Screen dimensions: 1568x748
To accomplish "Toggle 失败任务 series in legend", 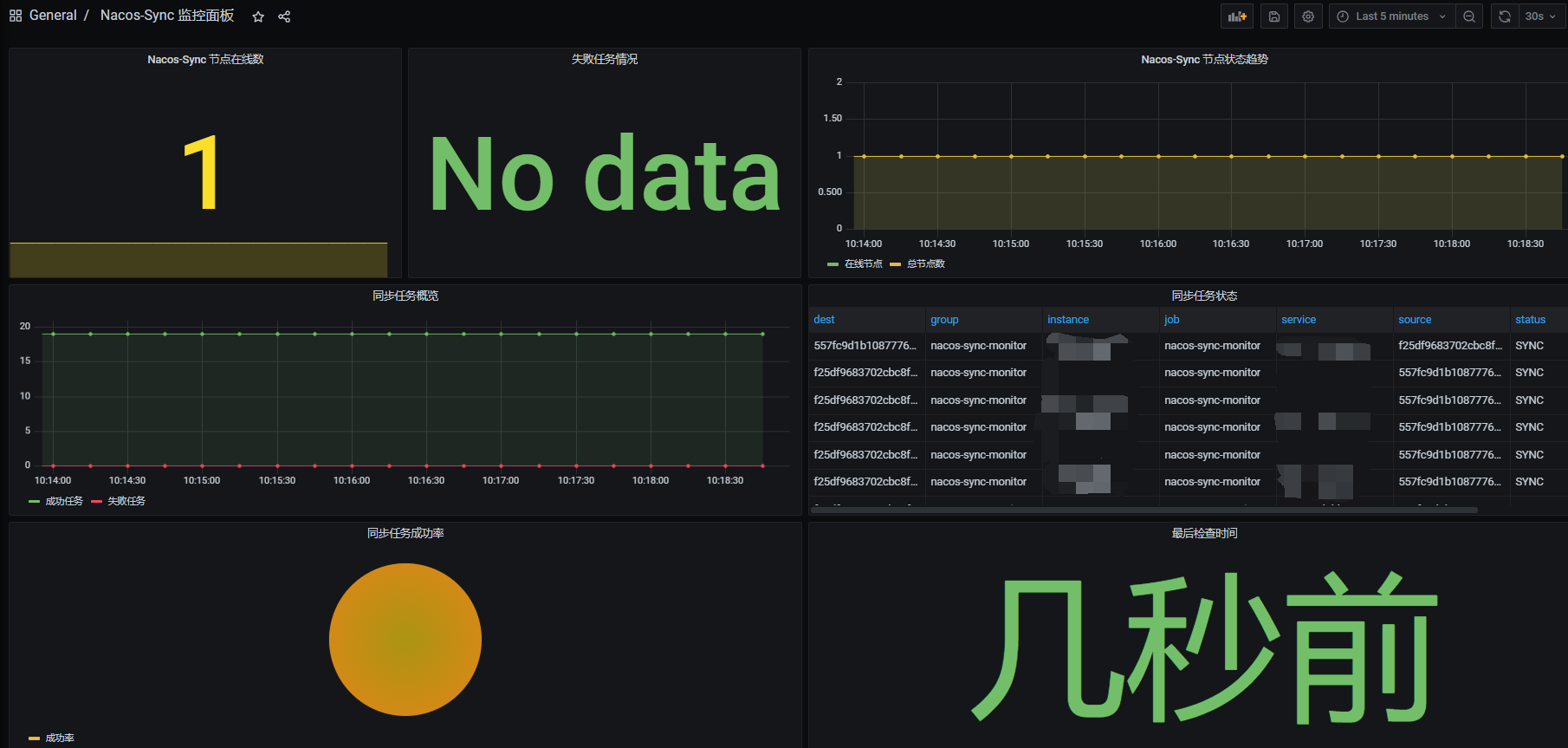I will (126, 501).
